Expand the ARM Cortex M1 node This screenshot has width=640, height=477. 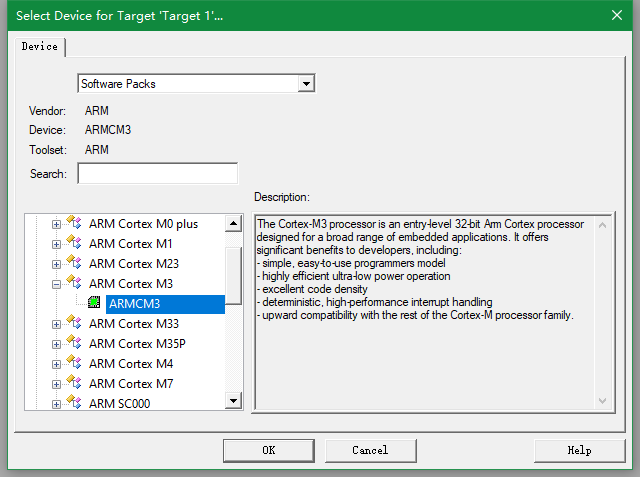[56, 244]
